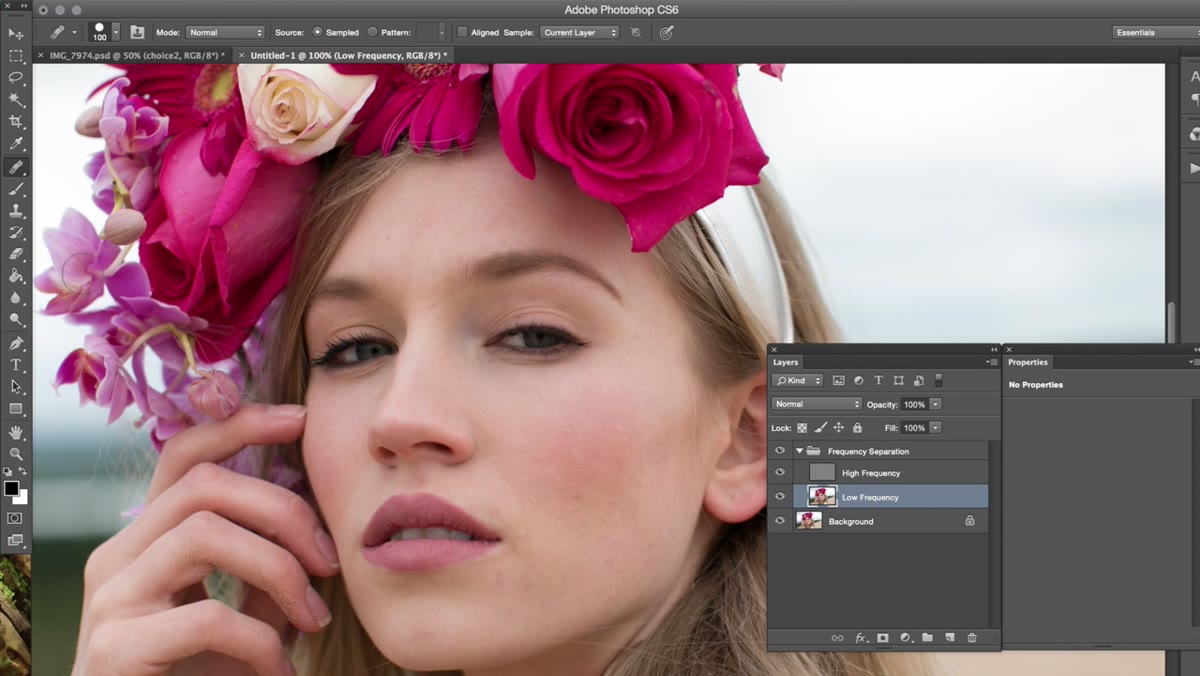Enable the Aligned checkbox
This screenshot has height=676, width=1200.
(x=462, y=32)
